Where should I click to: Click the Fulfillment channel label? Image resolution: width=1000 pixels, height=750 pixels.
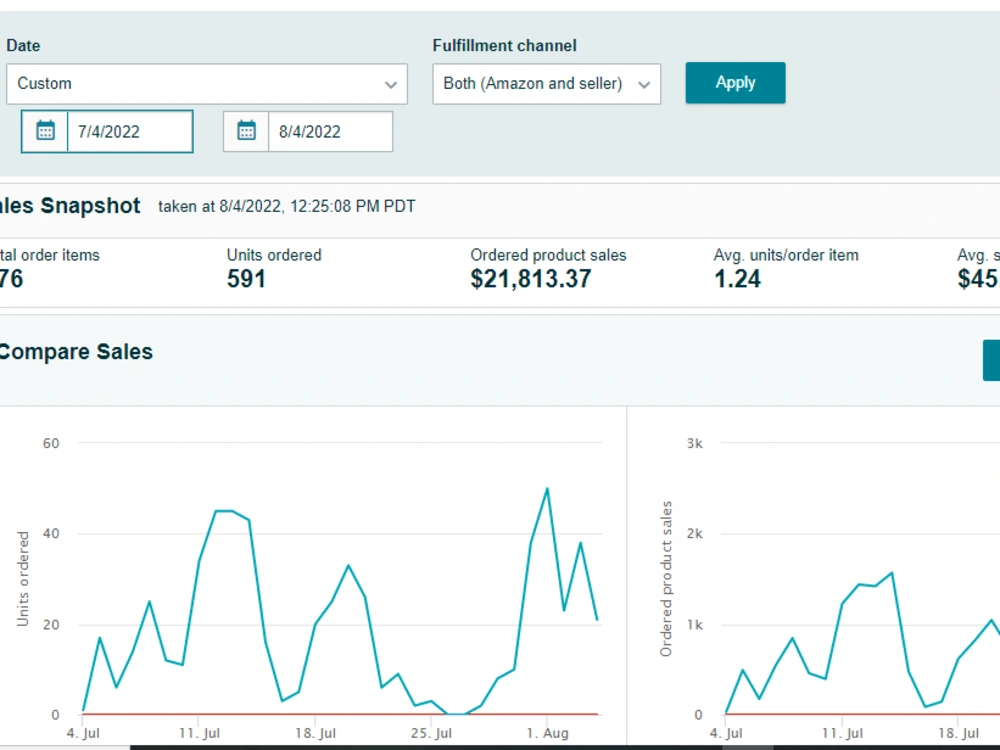504,46
